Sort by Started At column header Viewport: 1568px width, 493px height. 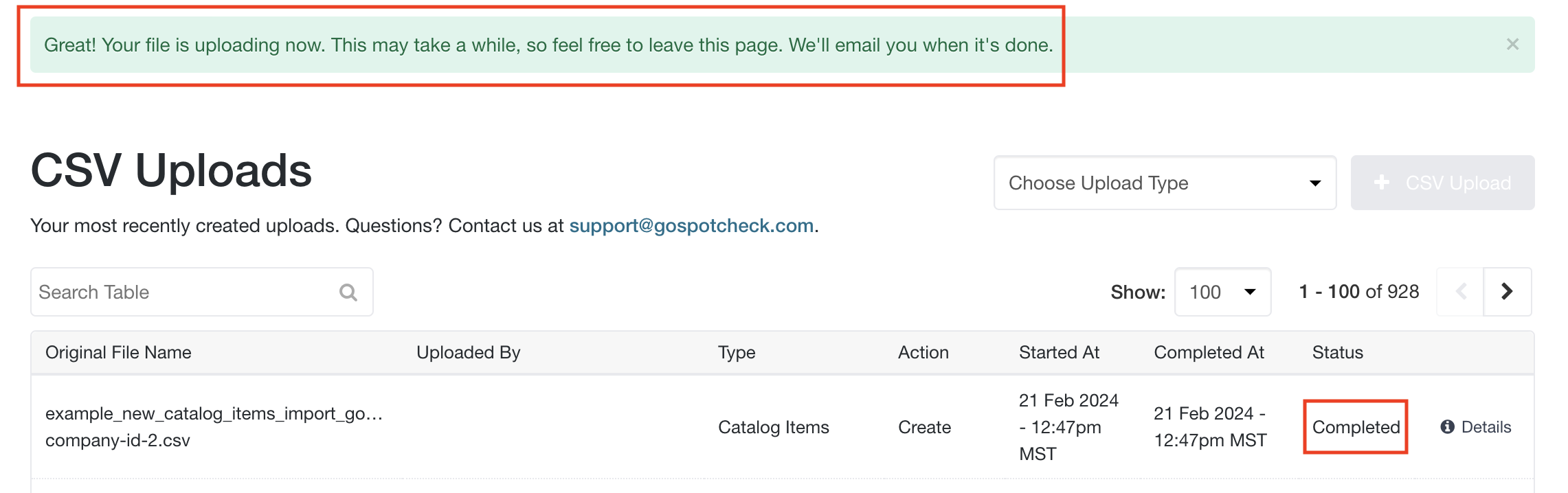pos(1059,352)
